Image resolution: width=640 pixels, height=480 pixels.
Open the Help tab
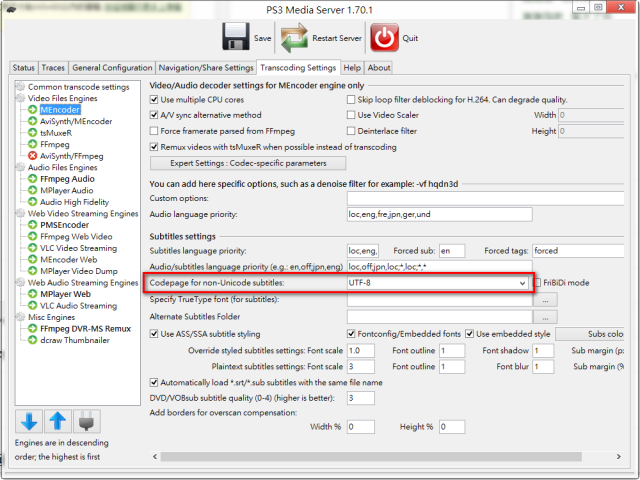(x=352, y=68)
